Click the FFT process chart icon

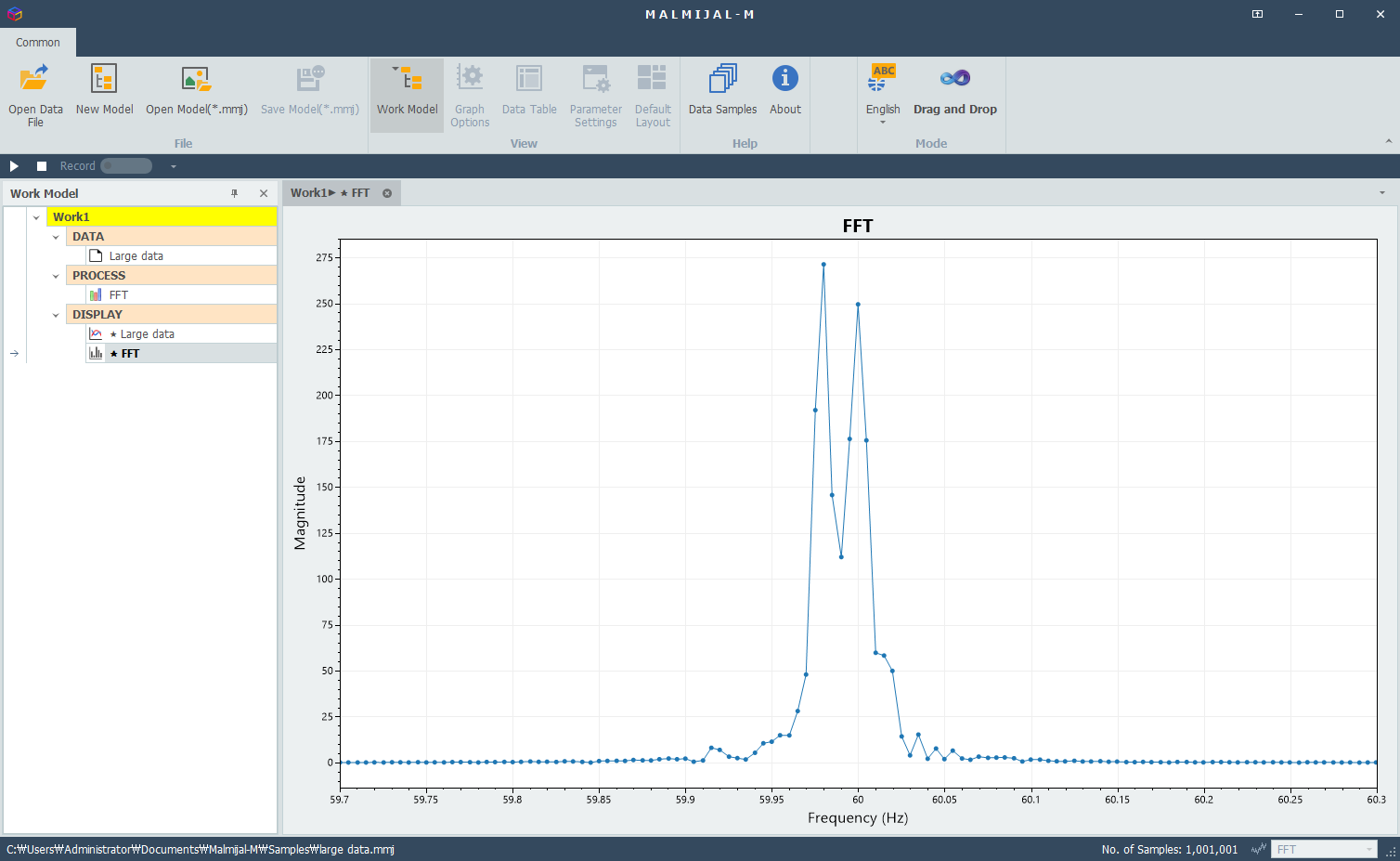pos(96,294)
